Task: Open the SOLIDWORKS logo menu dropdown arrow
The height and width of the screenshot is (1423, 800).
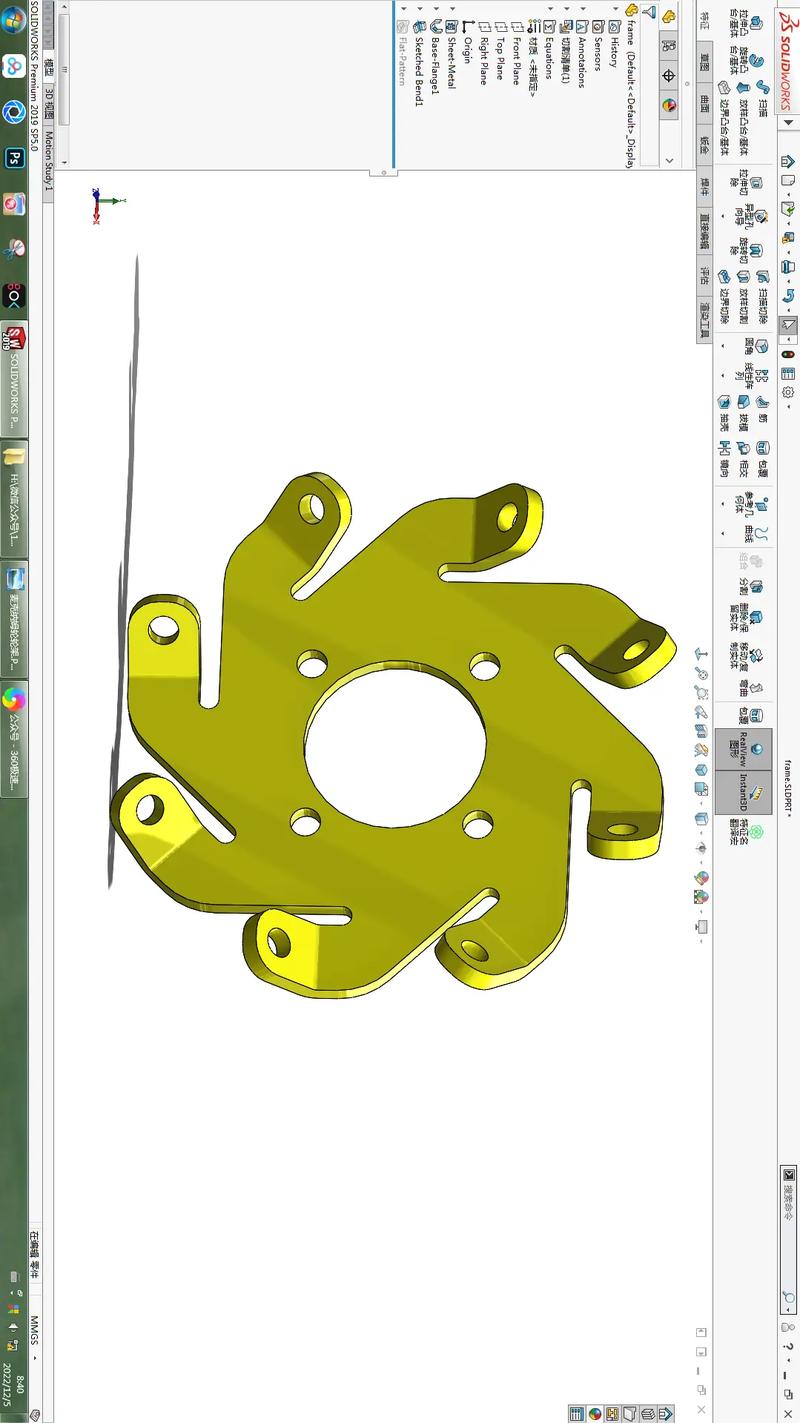Action: point(788,123)
